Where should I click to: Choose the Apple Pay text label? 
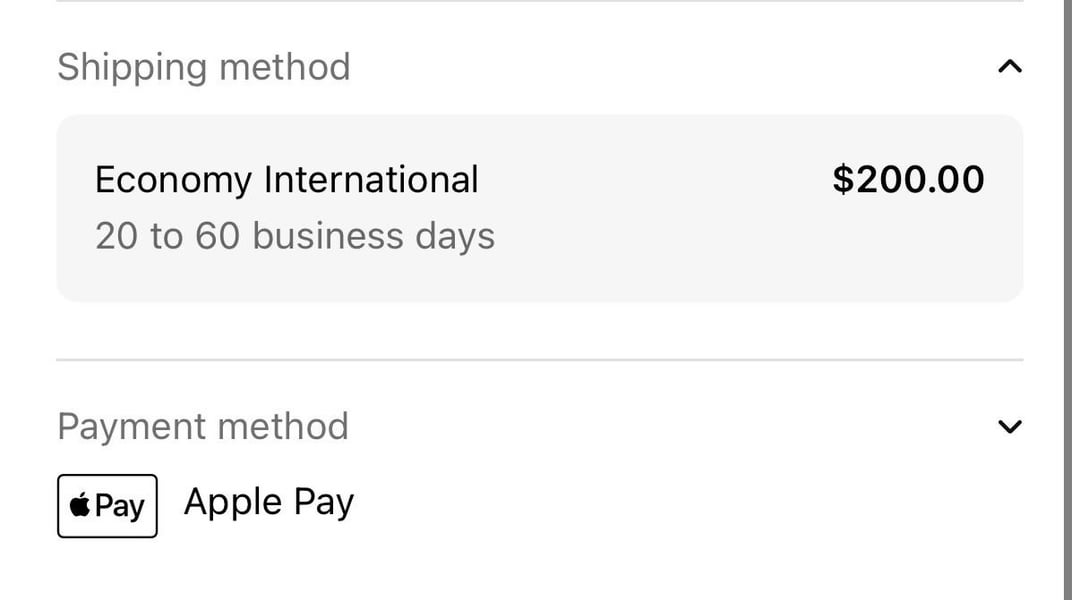[268, 502]
